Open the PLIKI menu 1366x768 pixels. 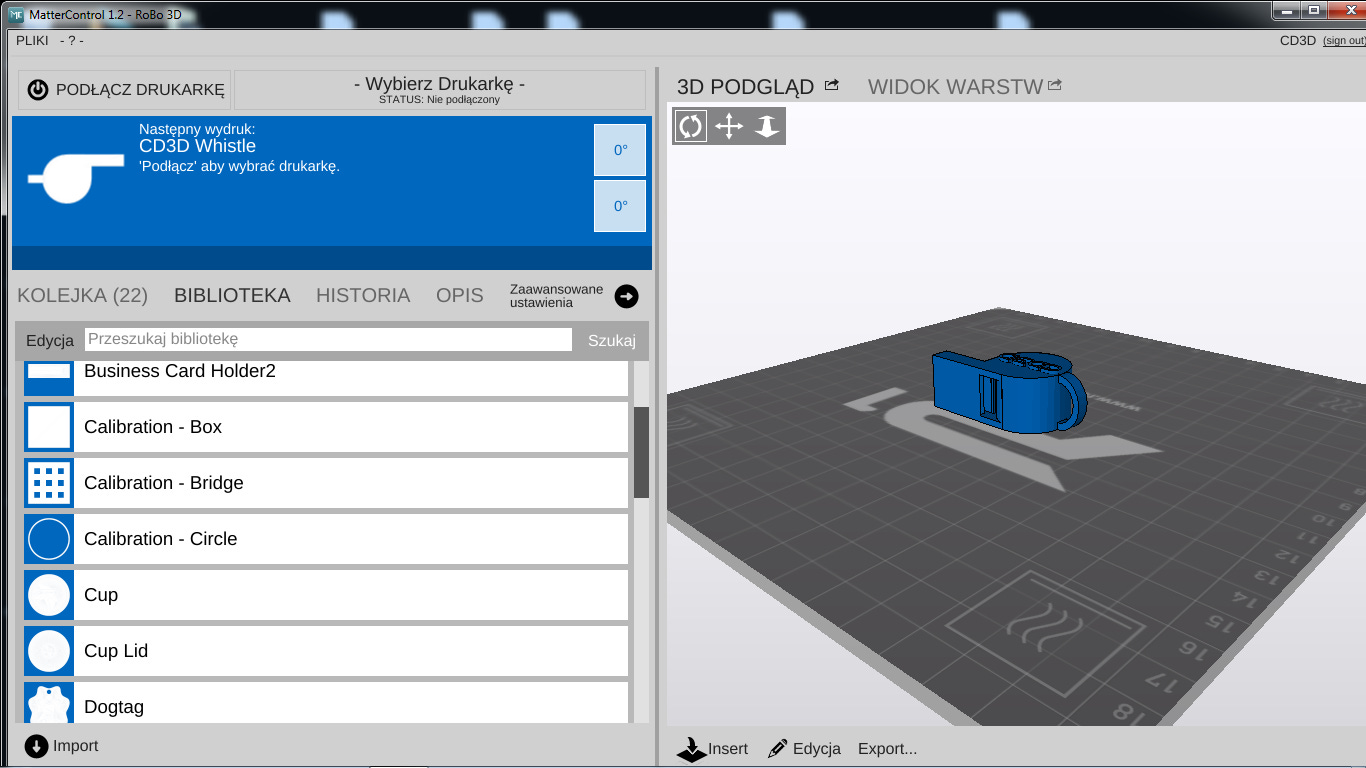point(33,41)
